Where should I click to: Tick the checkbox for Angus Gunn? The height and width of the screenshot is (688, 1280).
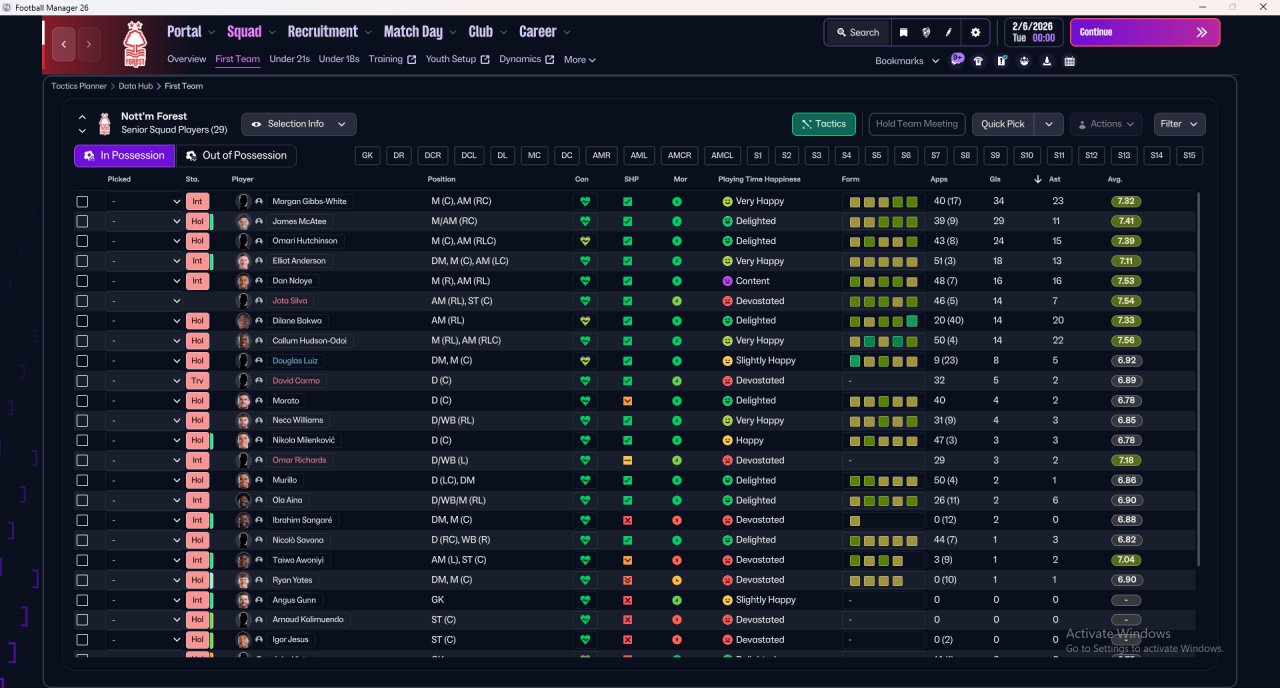click(x=82, y=600)
